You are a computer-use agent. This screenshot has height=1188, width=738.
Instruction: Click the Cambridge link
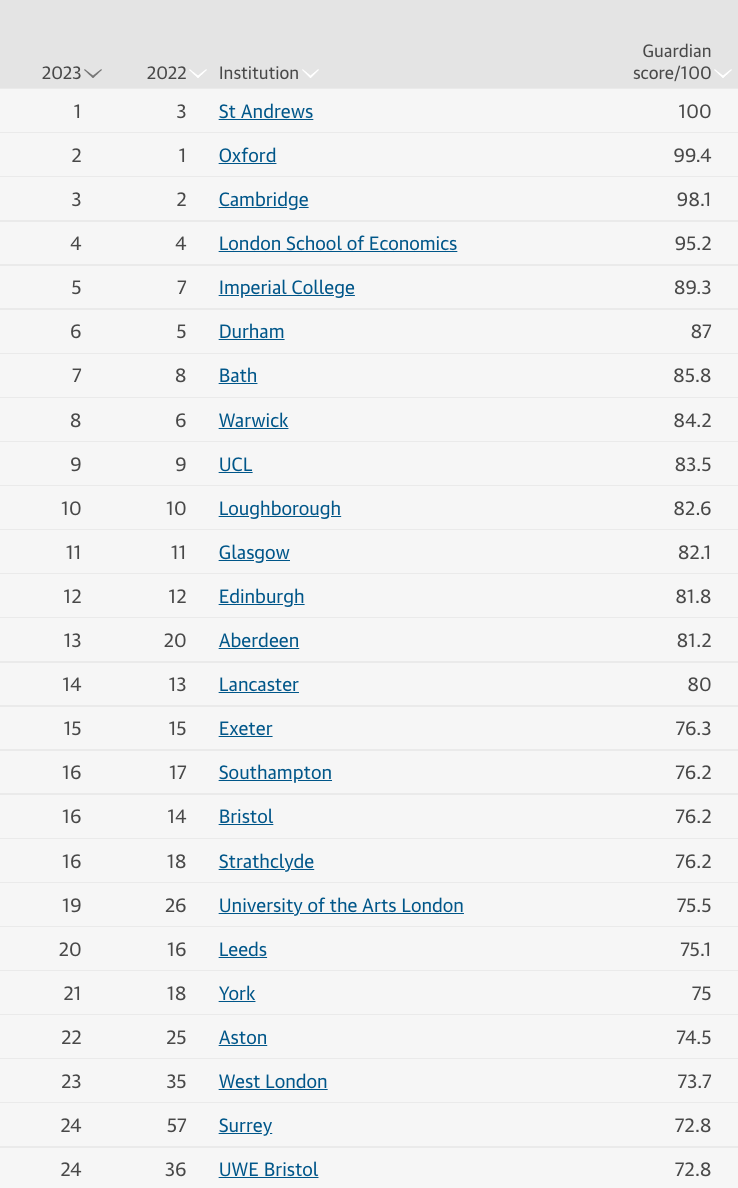(263, 199)
